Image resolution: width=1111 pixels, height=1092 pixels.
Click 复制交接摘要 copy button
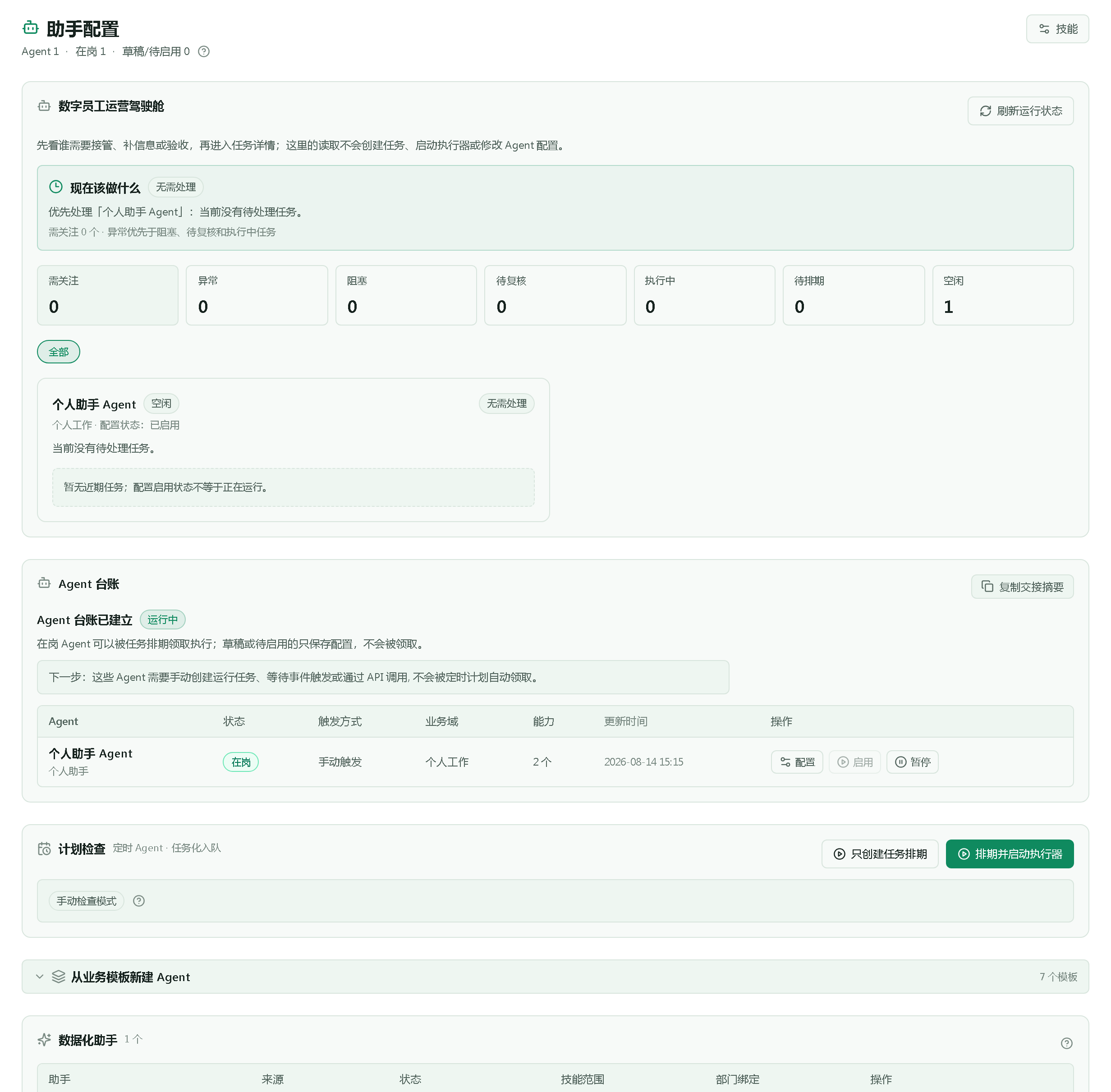point(1022,587)
